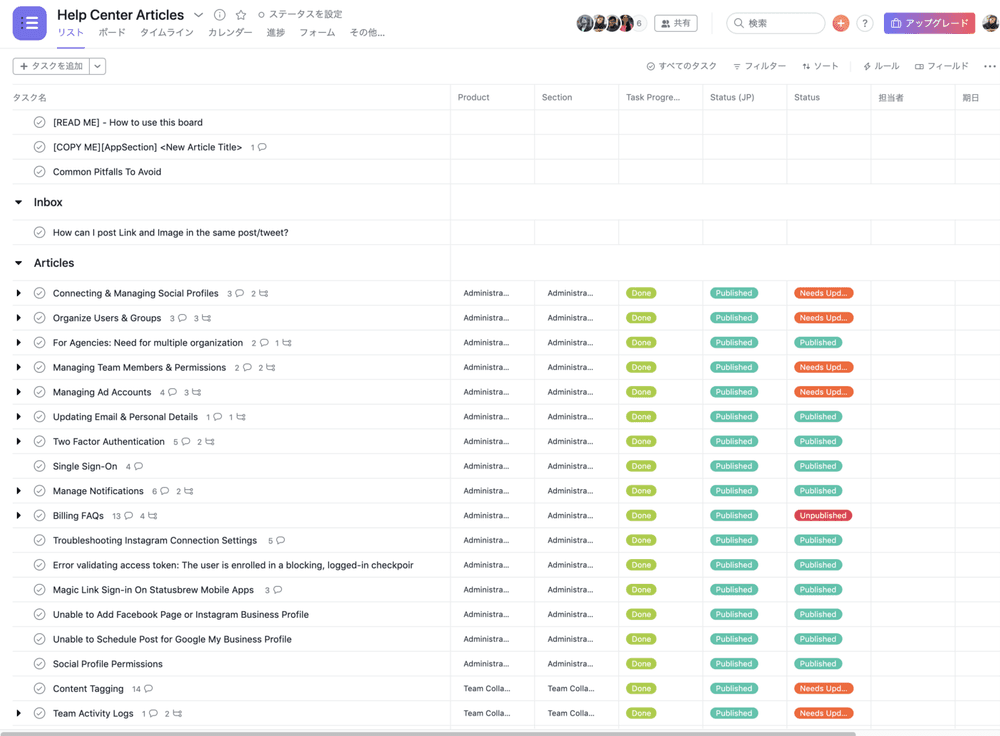The height and width of the screenshot is (736, 1000).
Task: Open the help question mark icon
Action: 865,23
